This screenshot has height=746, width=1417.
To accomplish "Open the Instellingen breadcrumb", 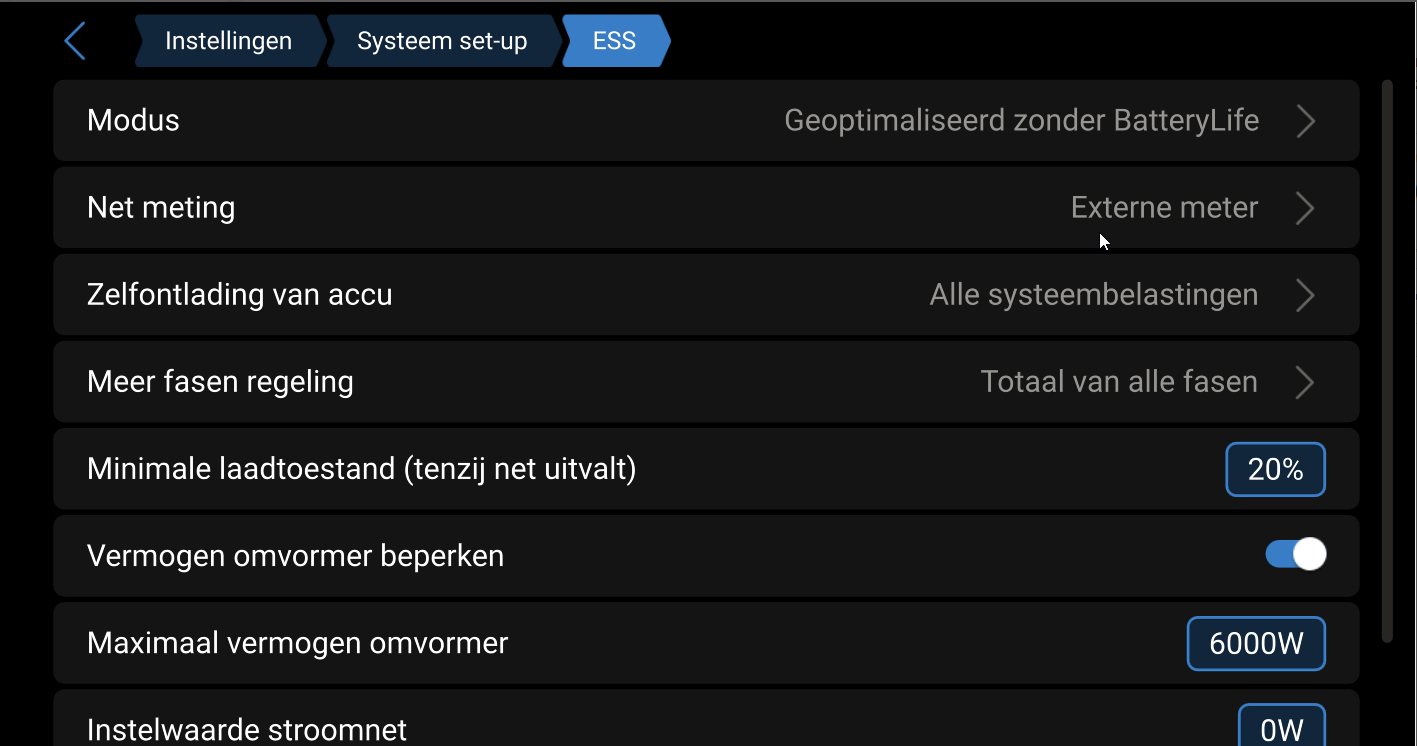I will [x=228, y=41].
